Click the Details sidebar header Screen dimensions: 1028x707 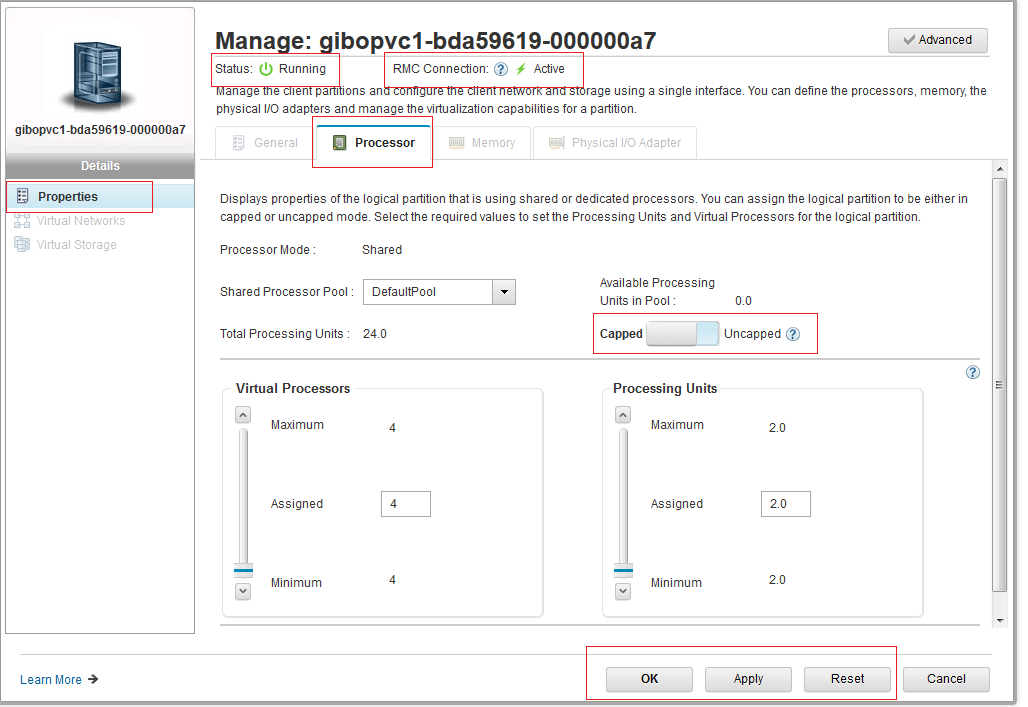tap(100, 166)
